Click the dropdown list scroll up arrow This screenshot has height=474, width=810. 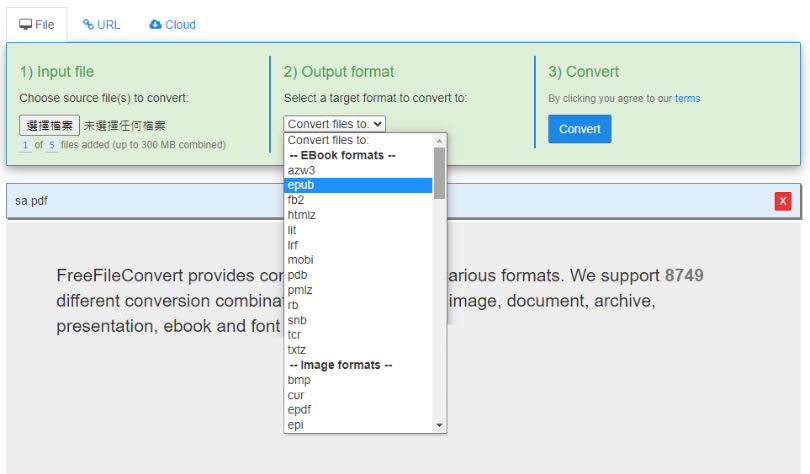pos(440,140)
